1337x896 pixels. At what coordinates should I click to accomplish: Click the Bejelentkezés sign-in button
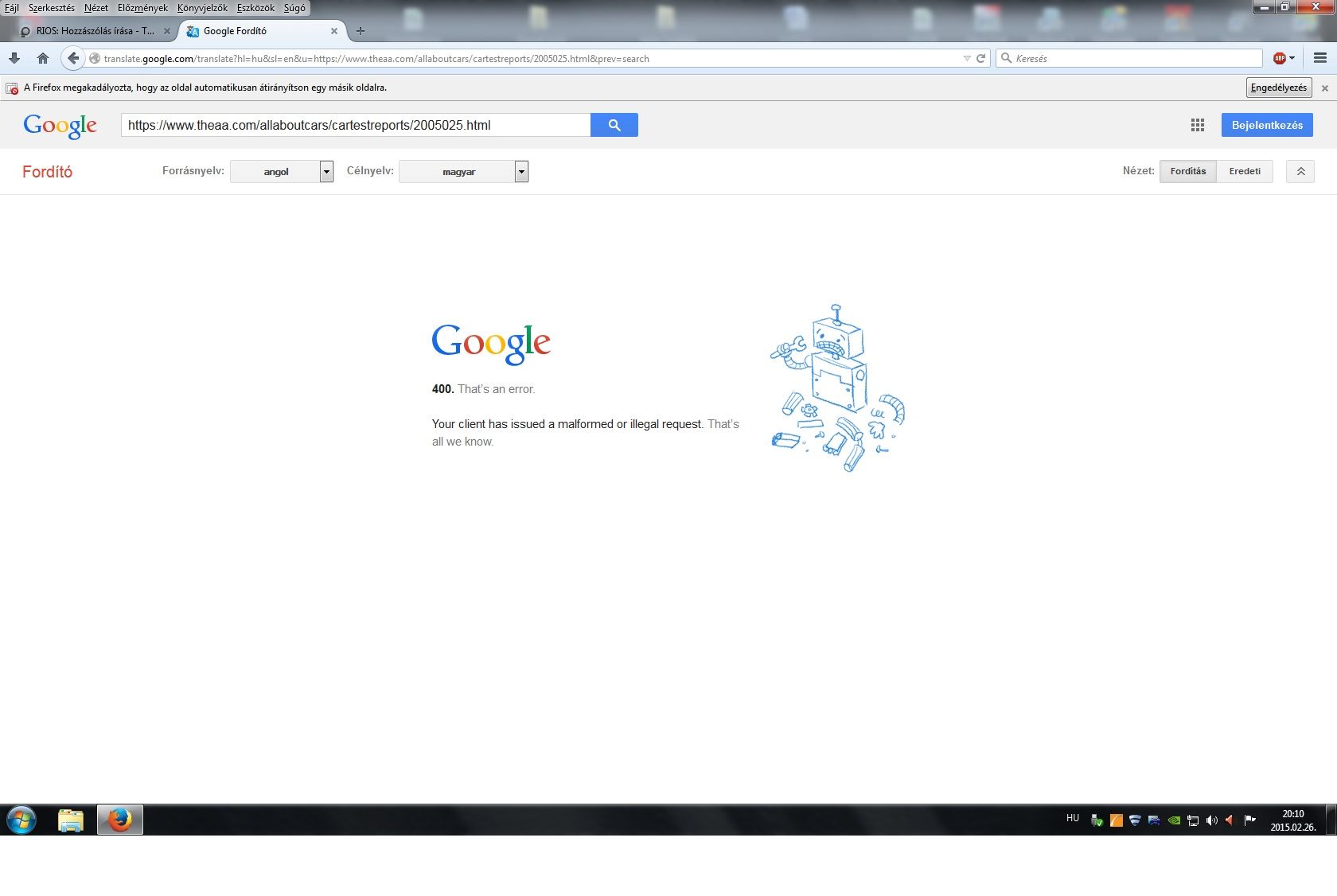(1267, 125)
